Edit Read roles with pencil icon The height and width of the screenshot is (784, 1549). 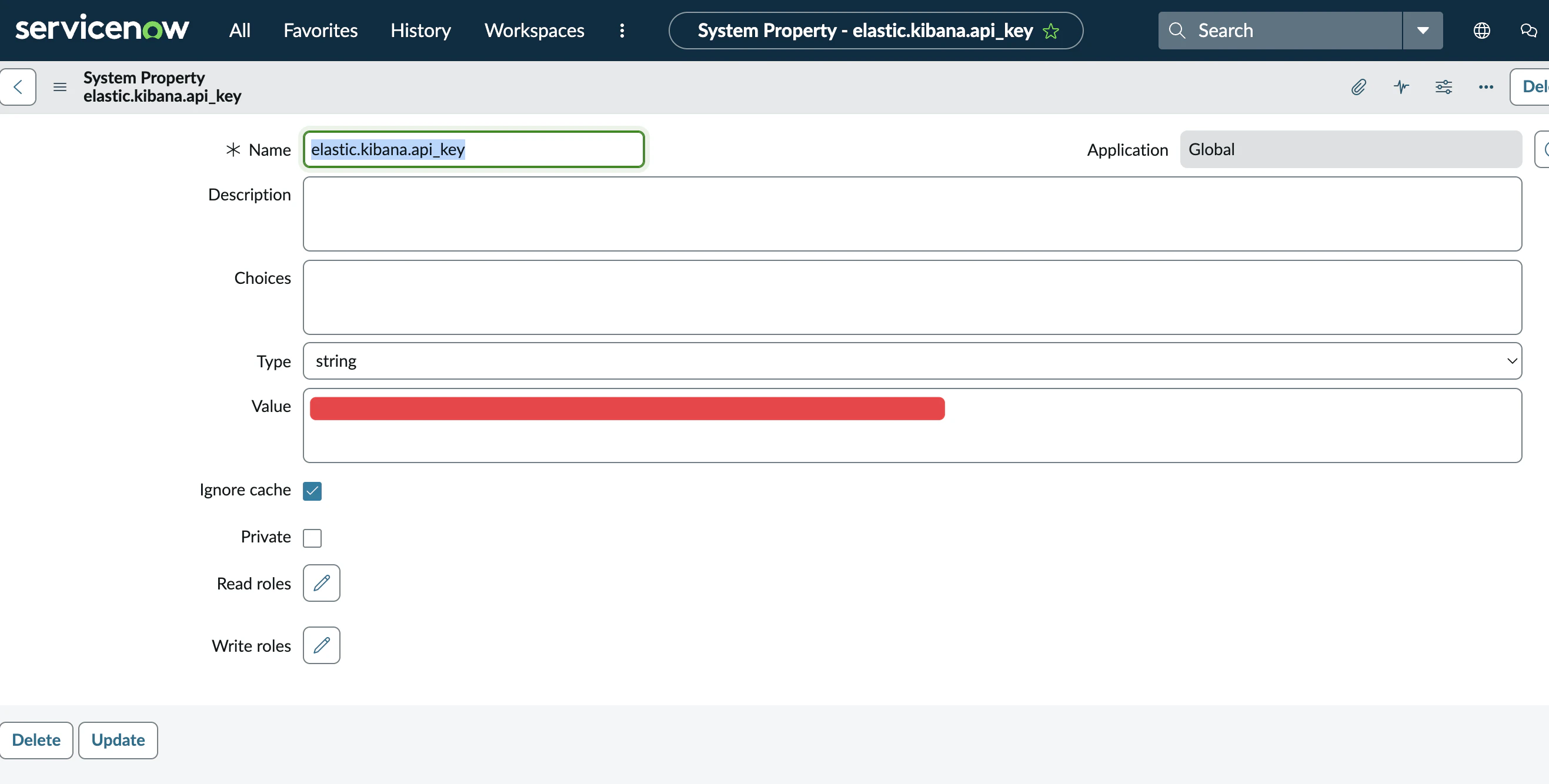[x=321, y=583]
